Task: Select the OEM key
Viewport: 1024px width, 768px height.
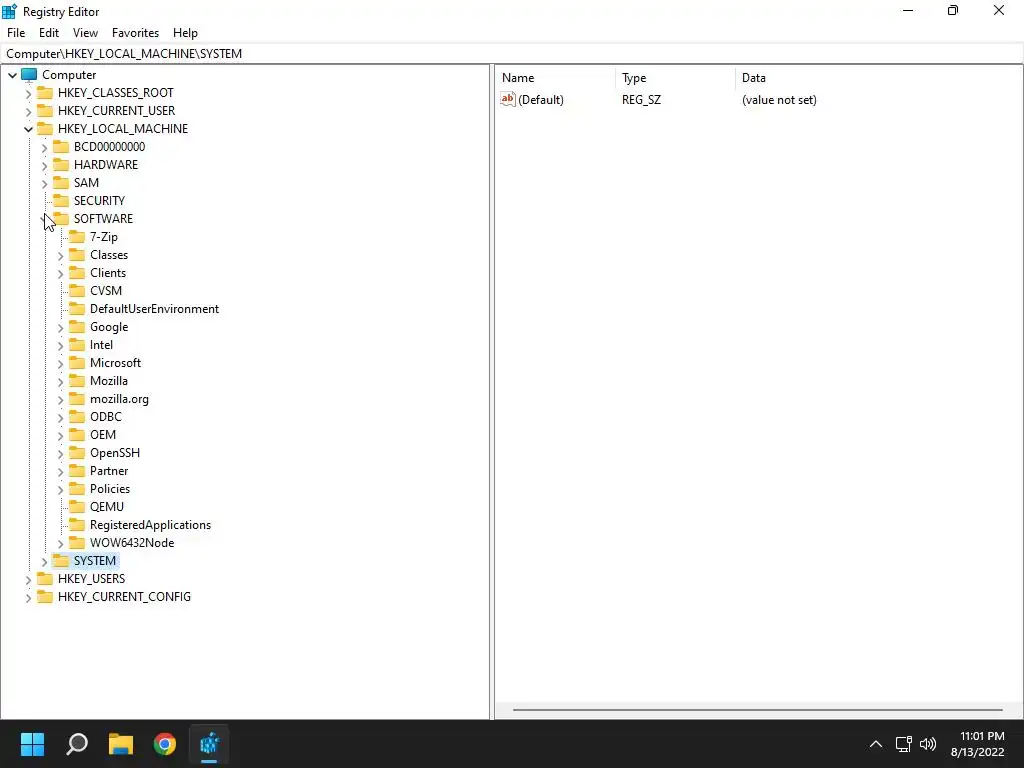Action: [x=103, y=435]
